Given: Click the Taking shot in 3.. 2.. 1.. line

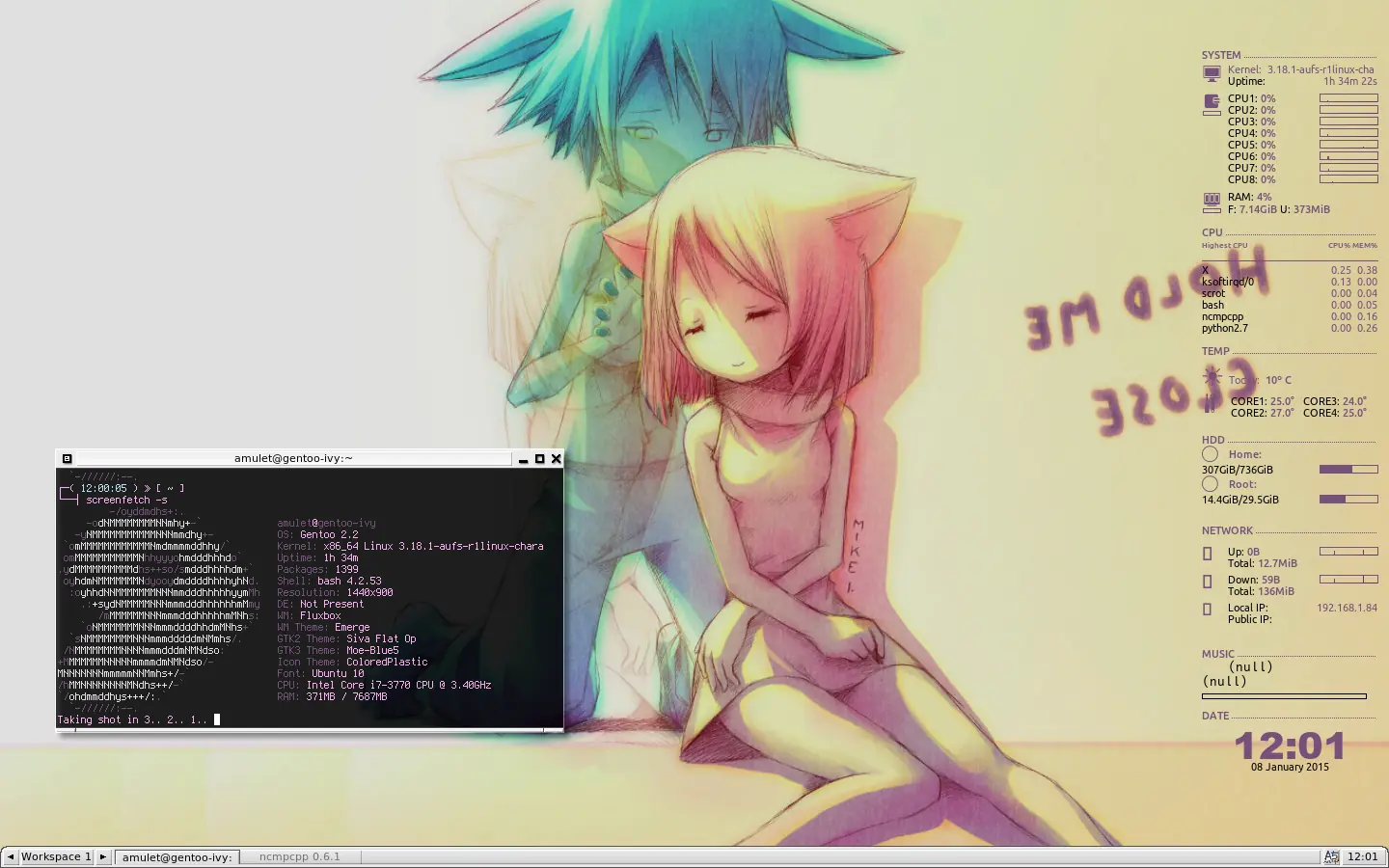Looking at the screenshot, I should click(x=132, y=719).
